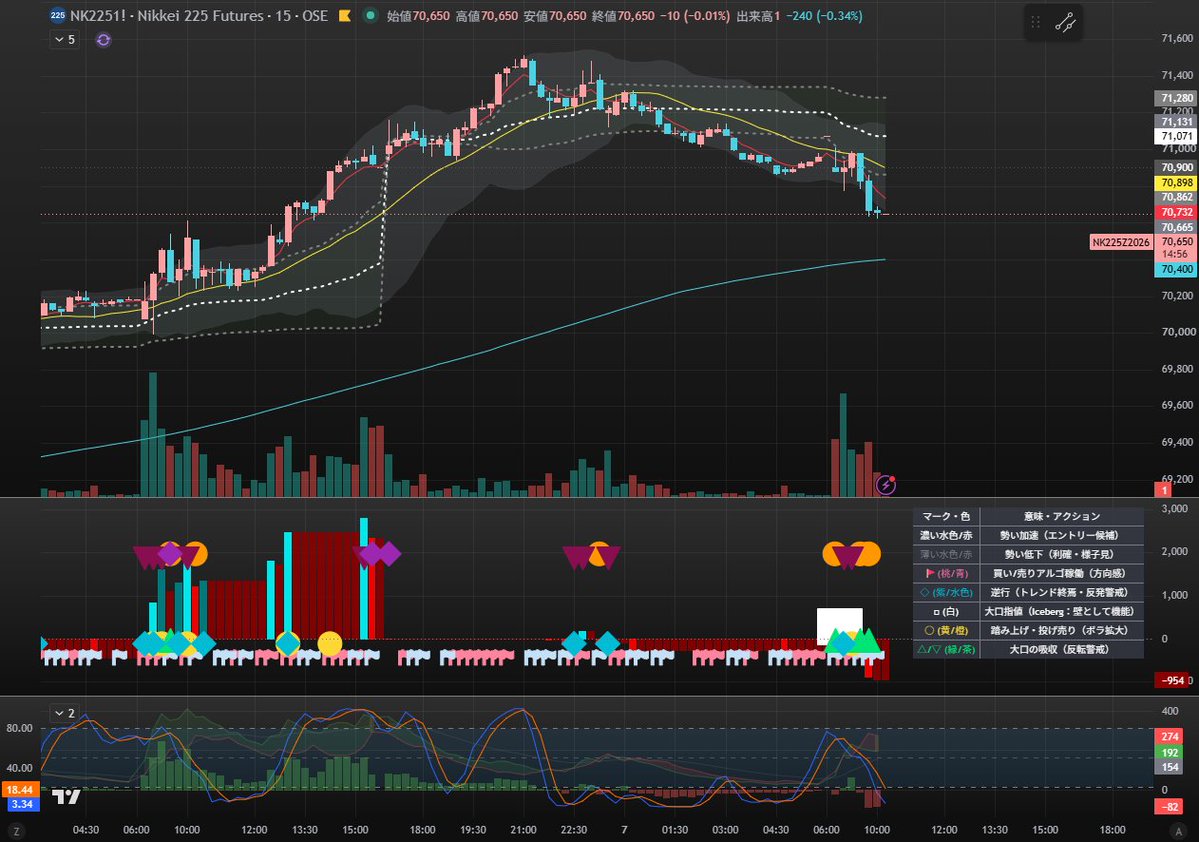Click the red -82 scale label
This screenshot has width=1199, height=842.
point(1170,807)
